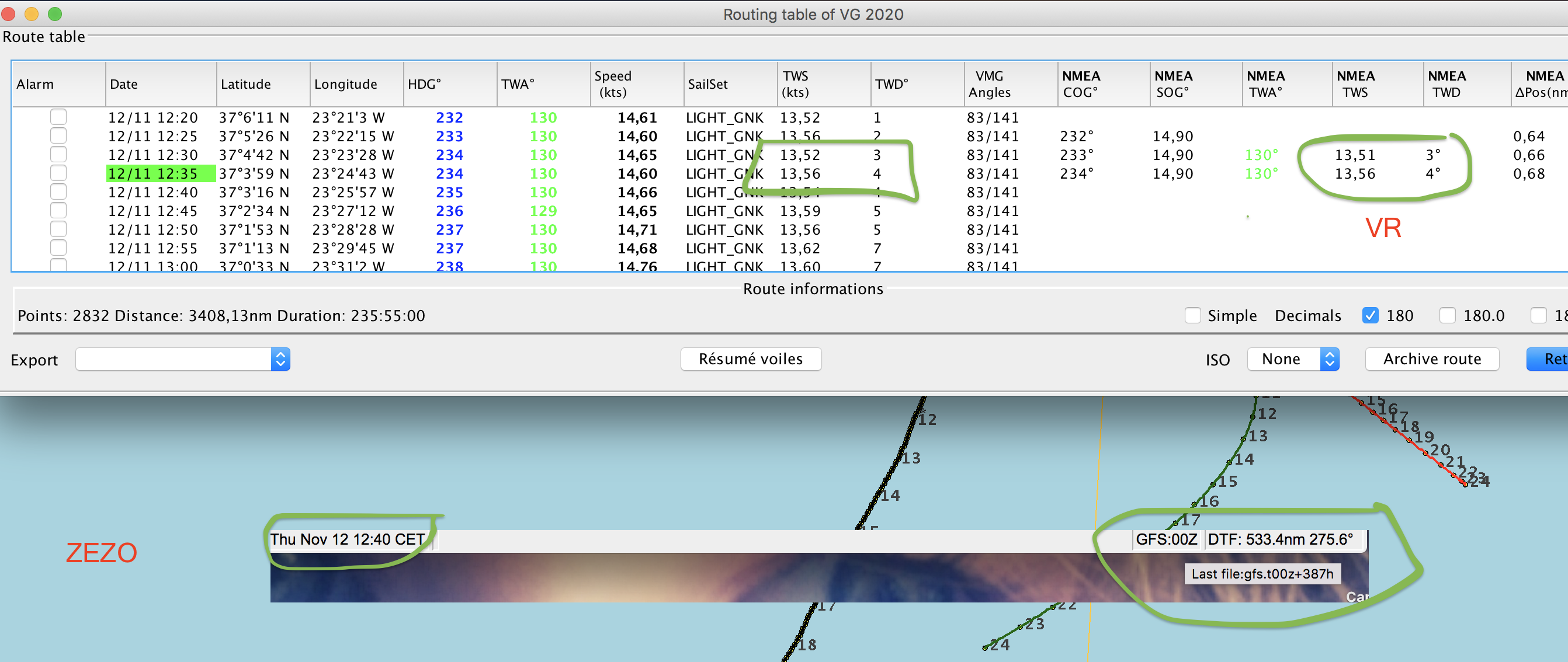Select the highlighted 12/11 12:35 date cell
1568x662 pixels.
click(x=160, y=173)
